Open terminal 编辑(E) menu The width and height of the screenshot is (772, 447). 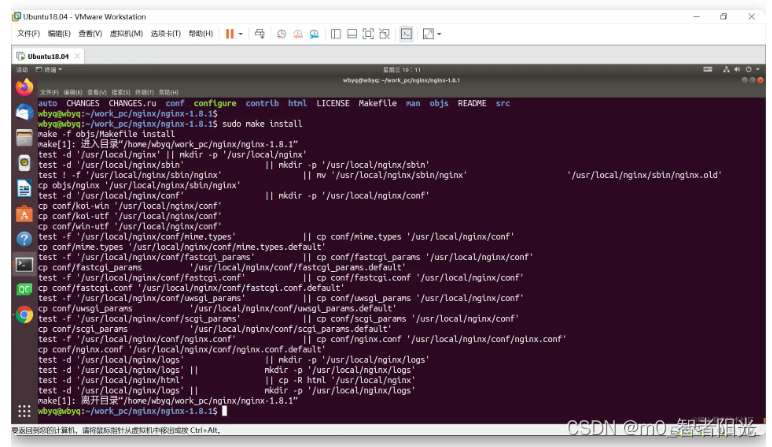pyautogui.click(x=73, y=92)
